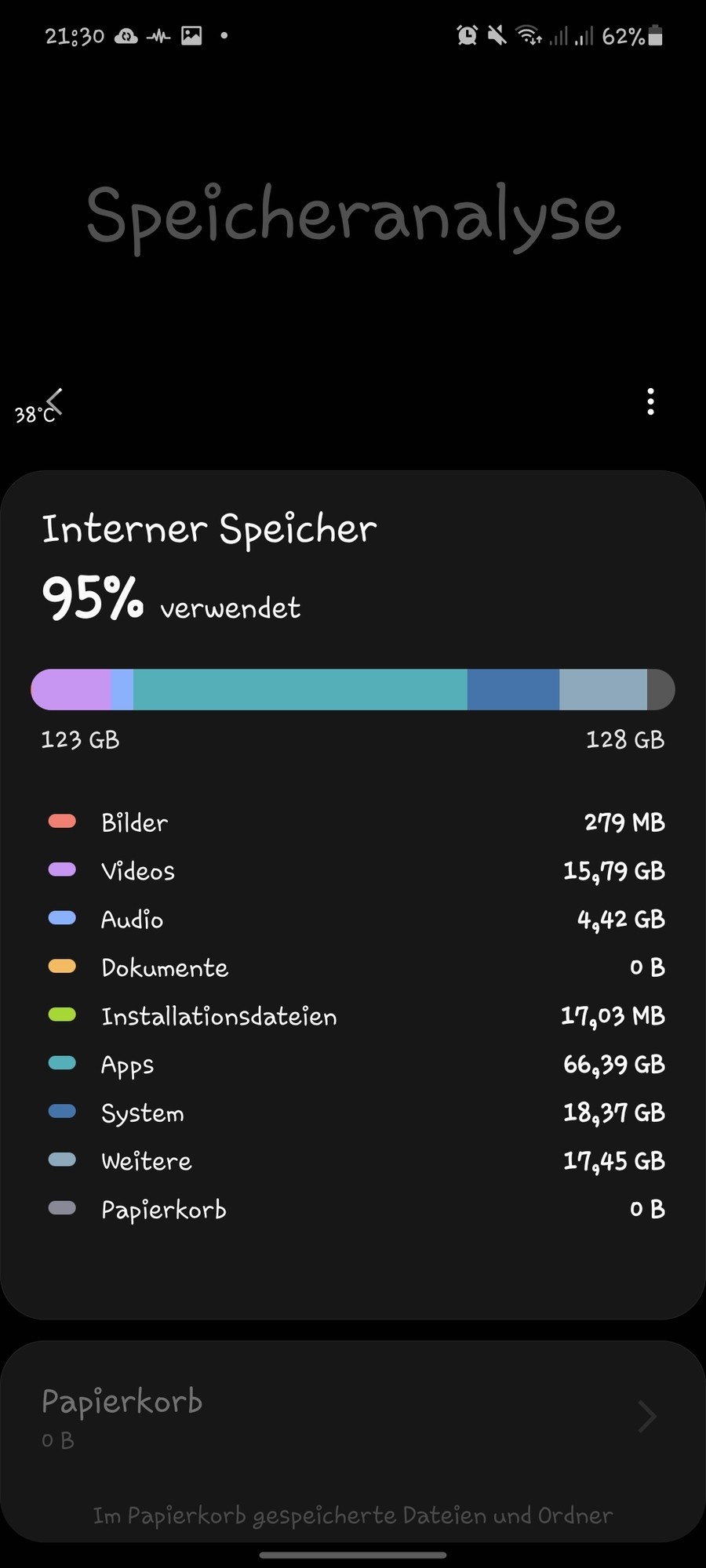Open the Installationsdateien entry

[219, 1015]
